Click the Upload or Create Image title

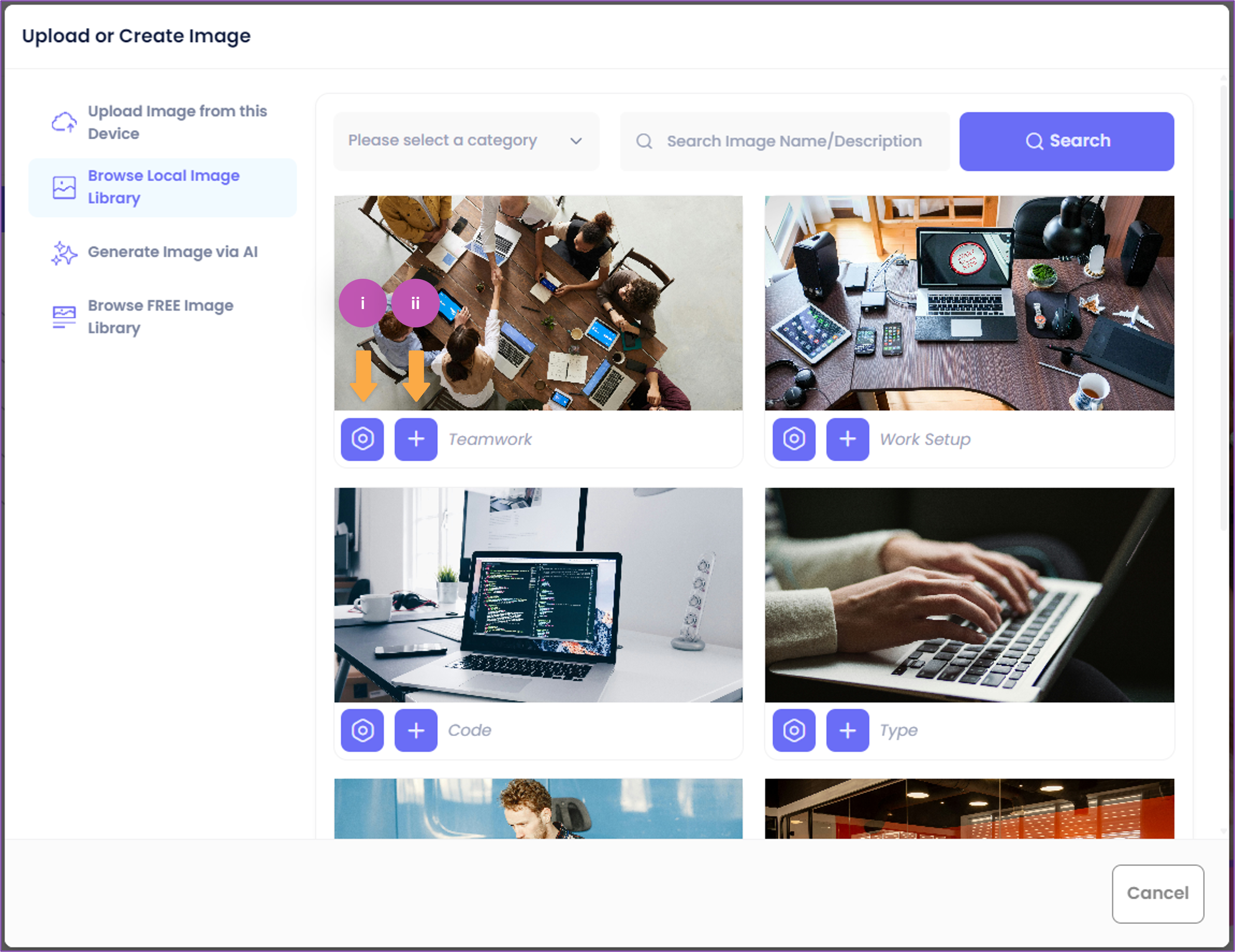pyautogui.click(x=136, y=36)
